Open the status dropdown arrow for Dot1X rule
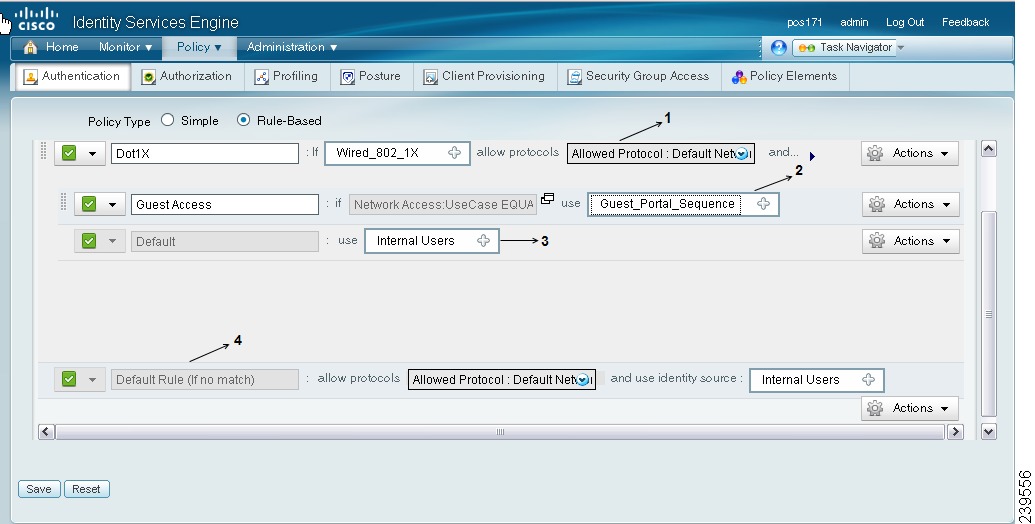This screenshot has width=1035, height=524. pyautogui.click(x=92, y=154)
